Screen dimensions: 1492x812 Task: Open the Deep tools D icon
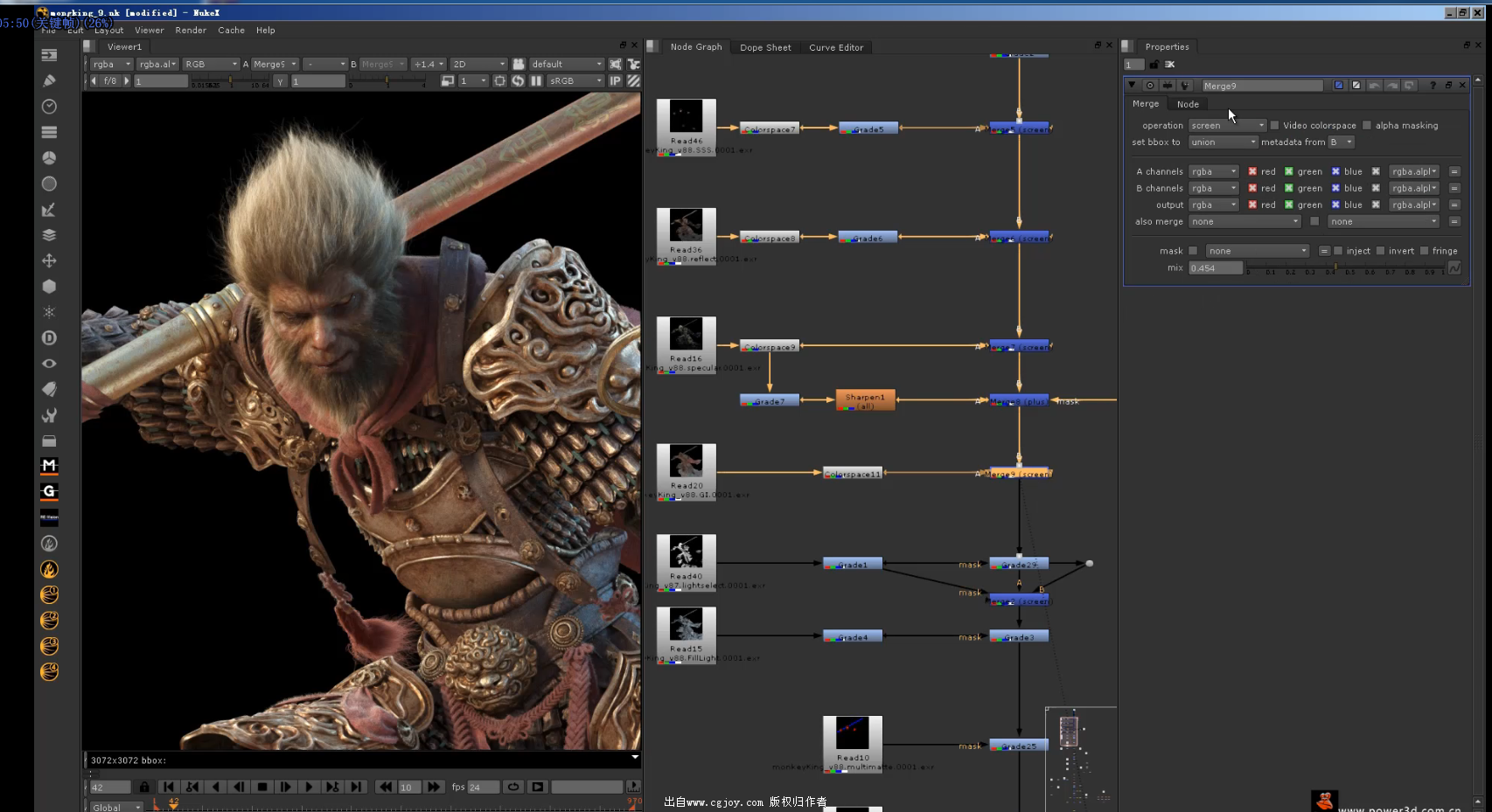[49, 337]
